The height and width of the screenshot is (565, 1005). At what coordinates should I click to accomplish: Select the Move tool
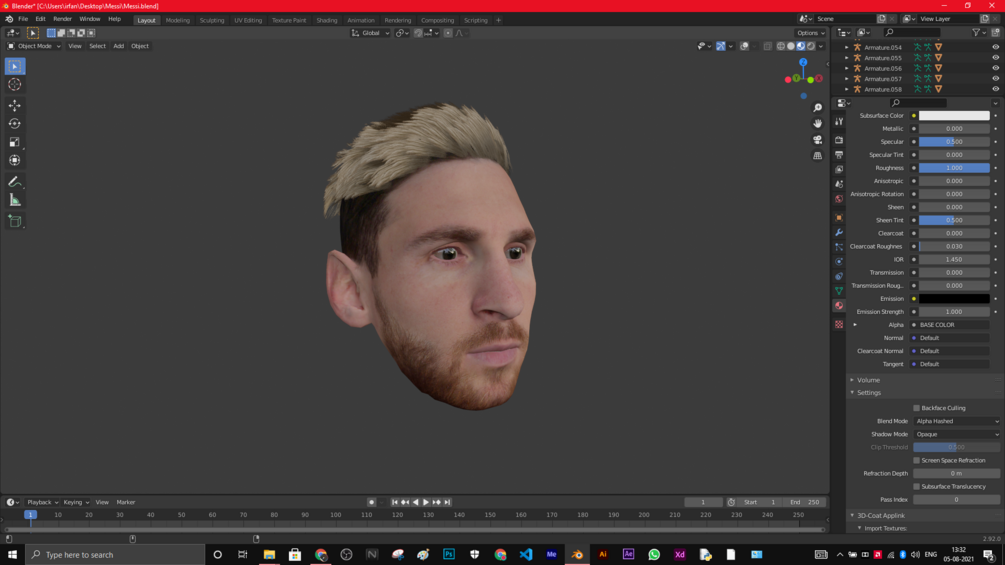click(x=15, y=105)
